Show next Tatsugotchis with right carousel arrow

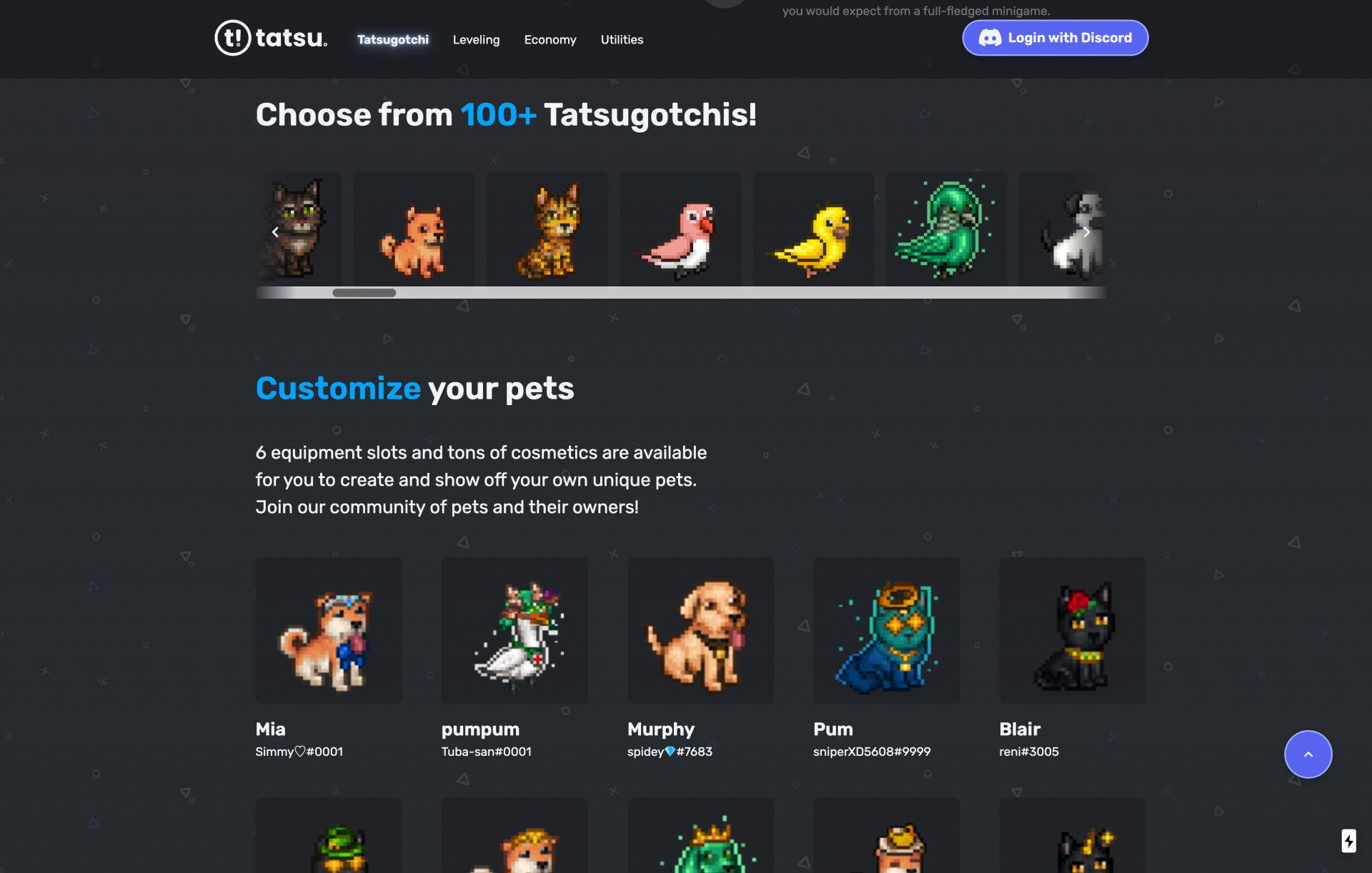(x=1086, y=232)
